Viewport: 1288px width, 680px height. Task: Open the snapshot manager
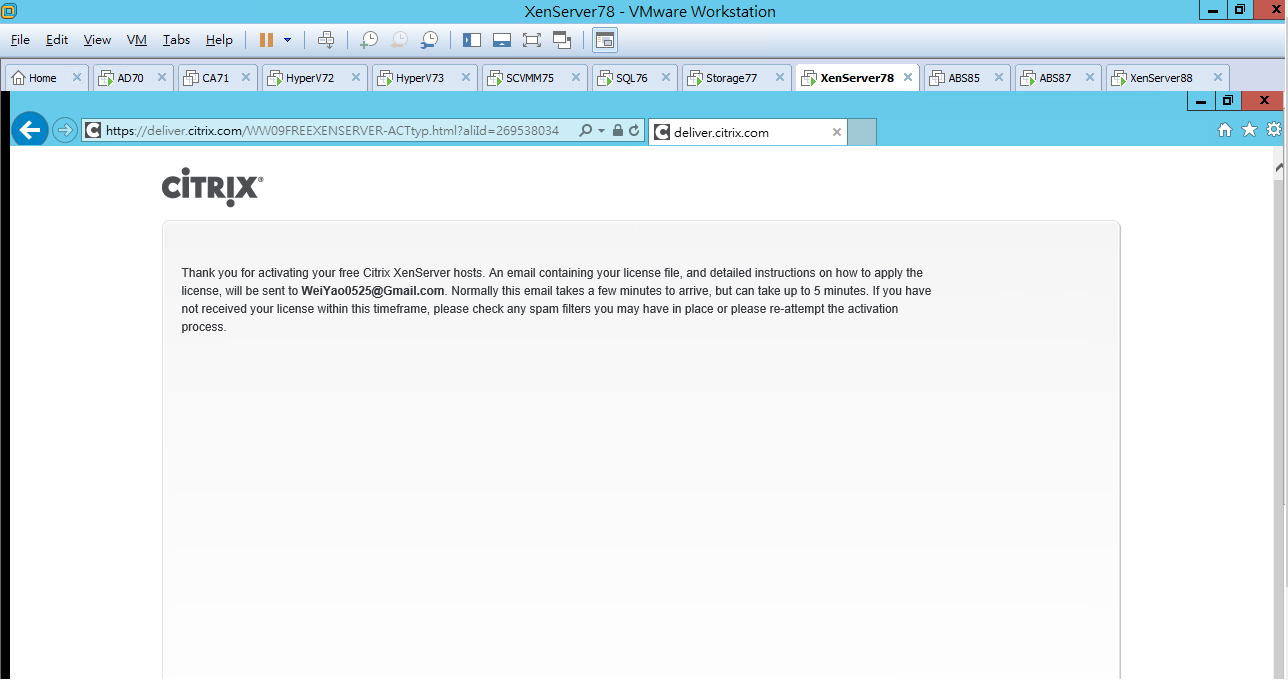point(429,40)
